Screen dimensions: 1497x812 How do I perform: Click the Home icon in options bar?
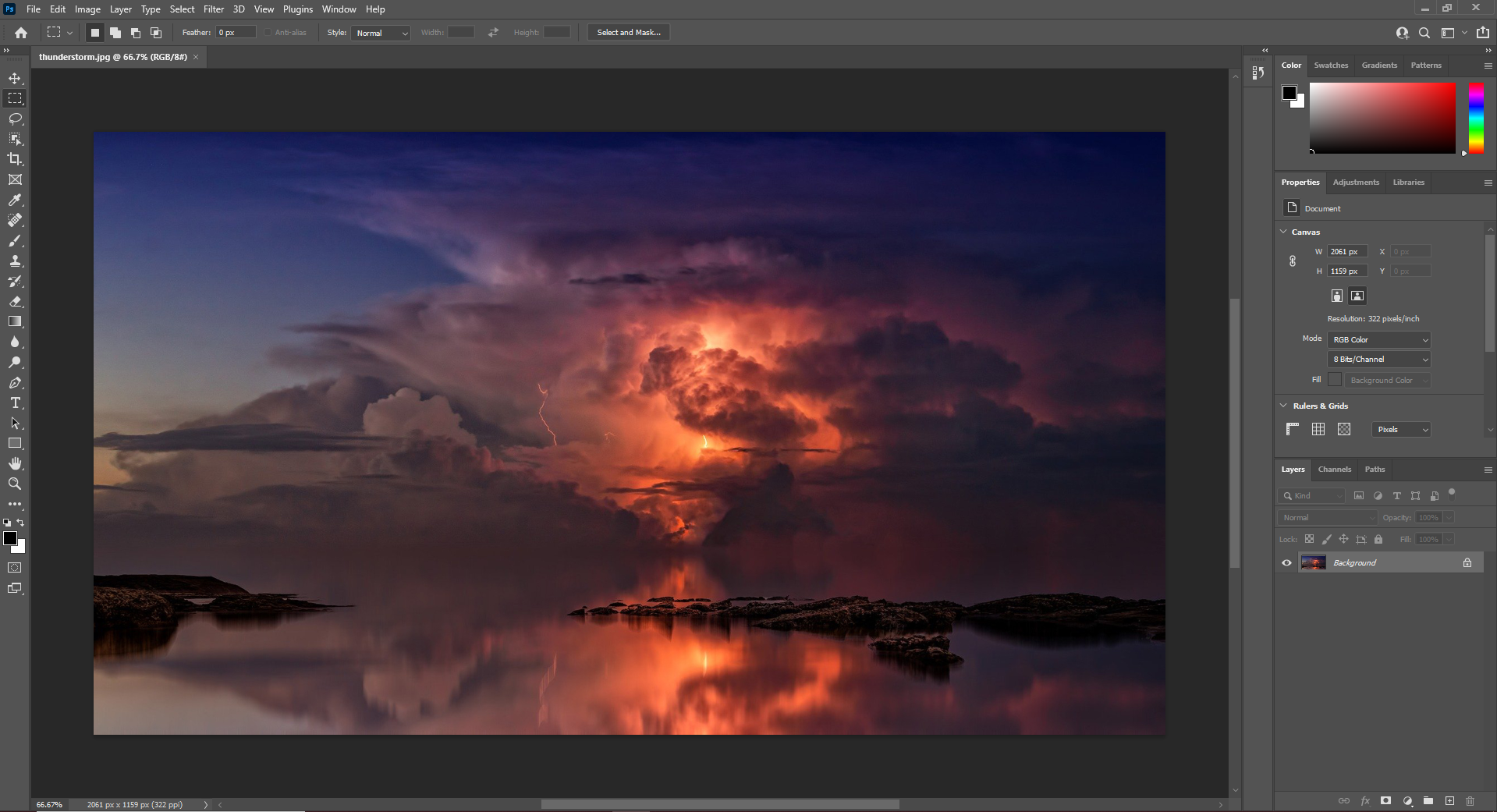pos(21,33)
